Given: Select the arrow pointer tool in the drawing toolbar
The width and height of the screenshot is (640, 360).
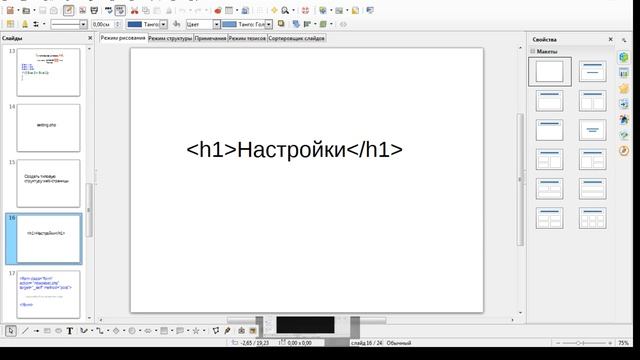Looking at the screenshot, I should [11, 331].
